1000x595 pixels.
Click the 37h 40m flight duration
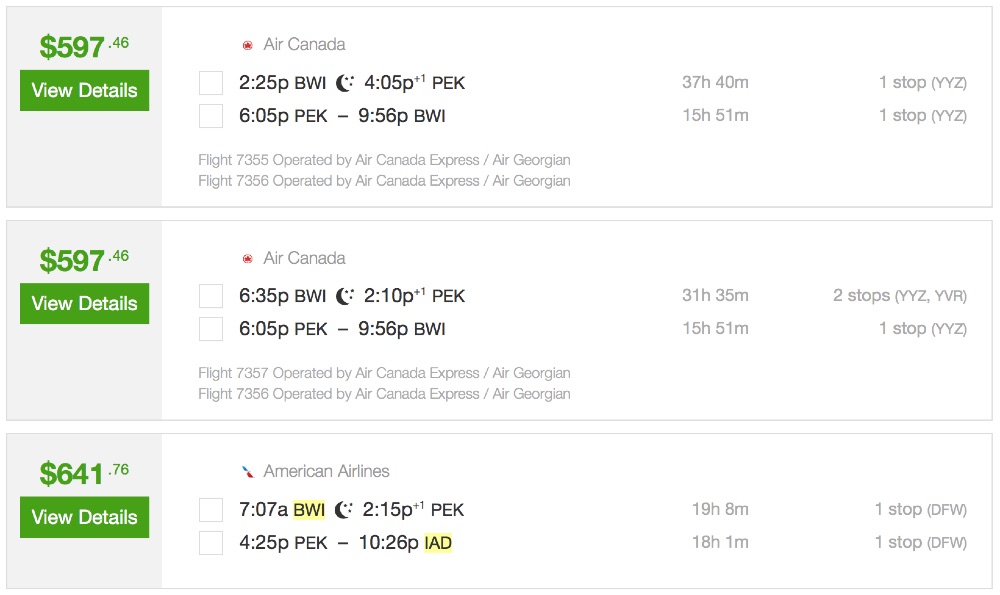pyautogui.click(x=715, y=83)
